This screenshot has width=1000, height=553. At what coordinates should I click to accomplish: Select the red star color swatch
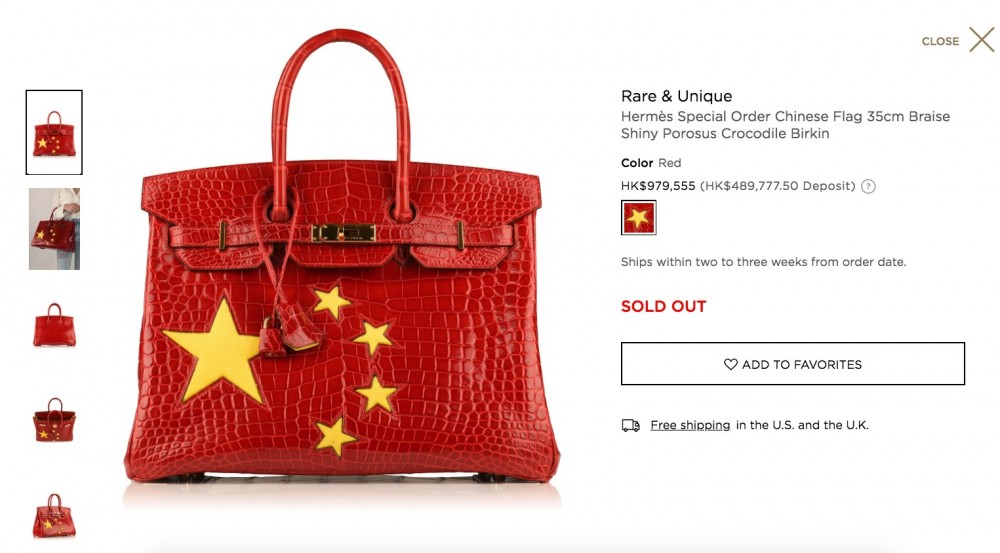pos(638,218)
